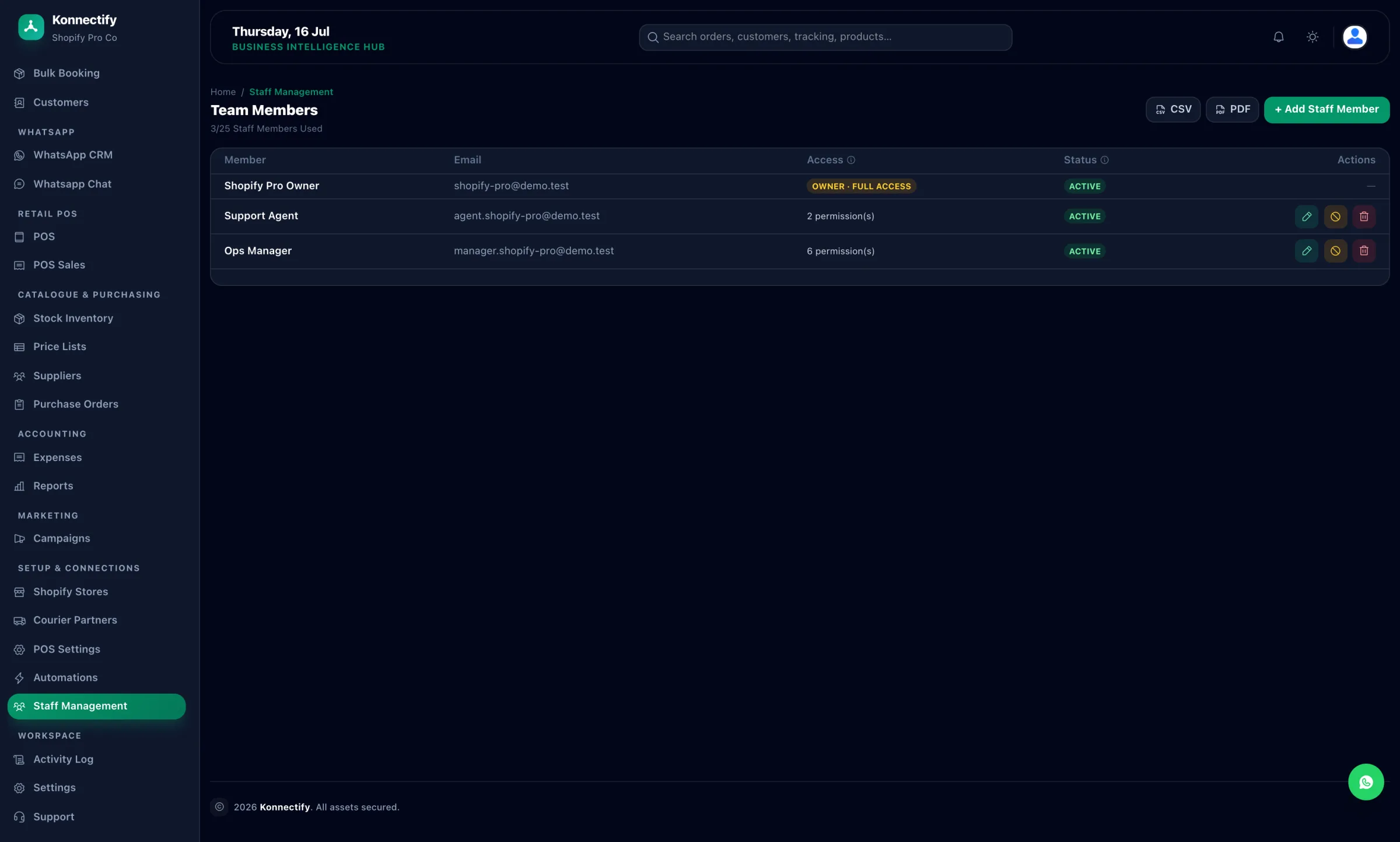Export staff list as CSV
Viewport: 1400px width, 842px height.
1173,110
